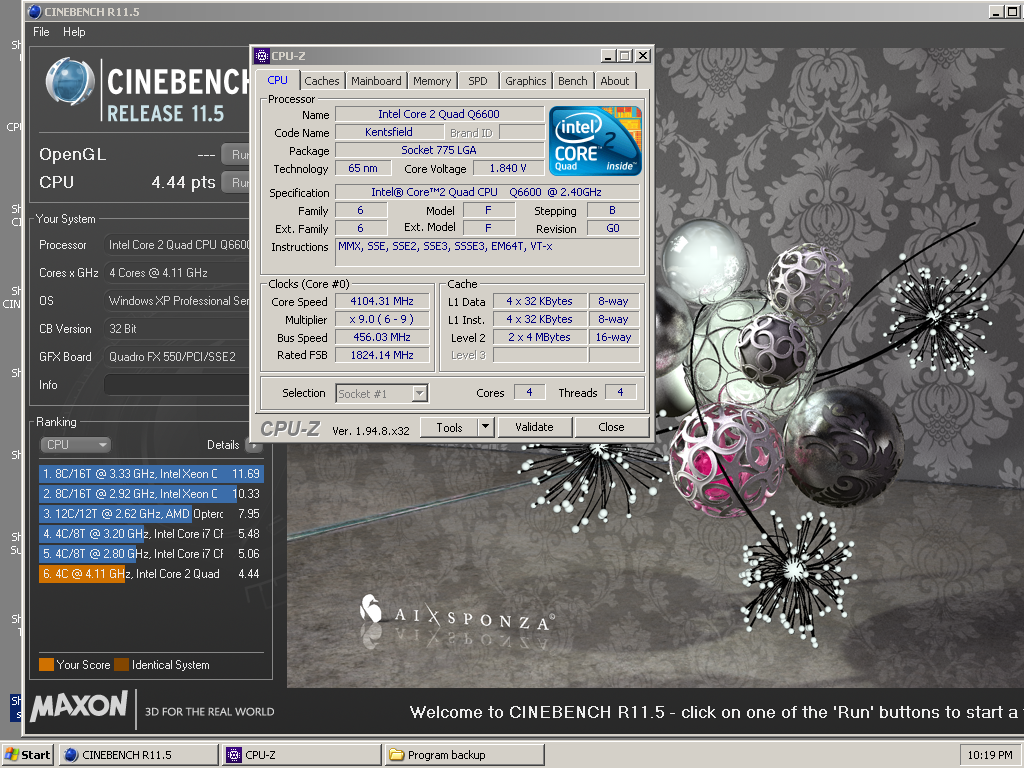This screenshot has height=768, width=1024.
Task: Select ranking row 4C/8T @ 2.80 GHz
Action: click(151, 554)
